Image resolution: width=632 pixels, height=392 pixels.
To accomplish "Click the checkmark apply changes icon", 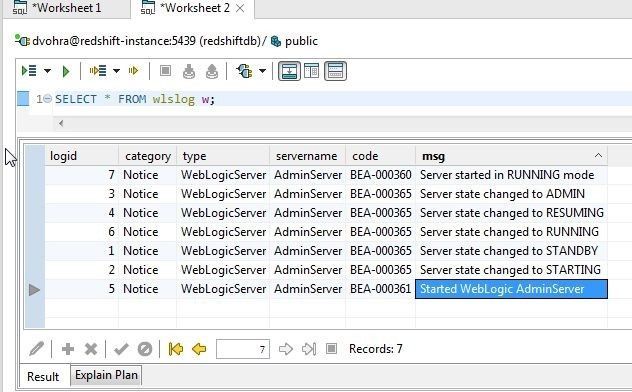I will pos(121,349).
